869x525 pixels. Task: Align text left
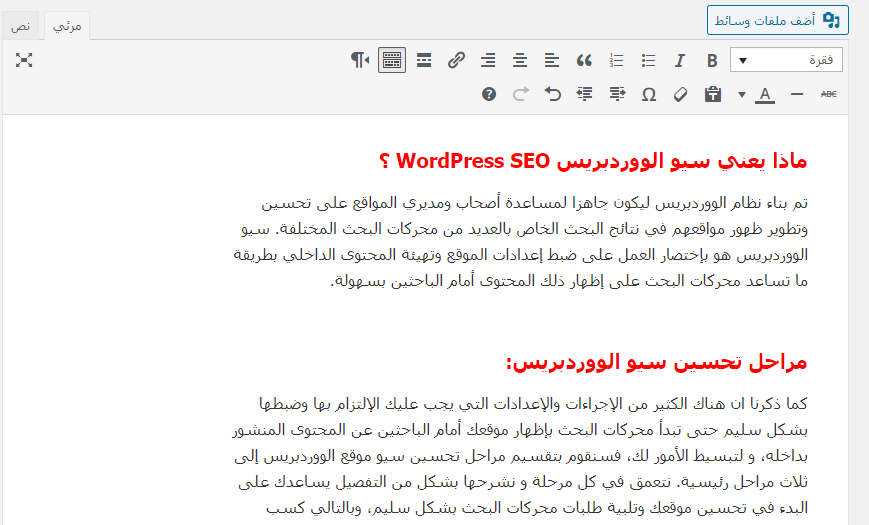552,60
